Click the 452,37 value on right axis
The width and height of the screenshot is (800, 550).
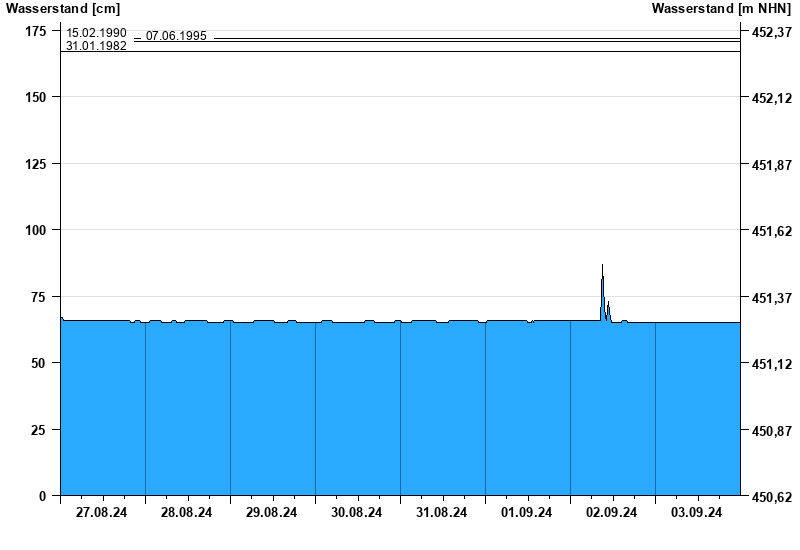[771, 32]
